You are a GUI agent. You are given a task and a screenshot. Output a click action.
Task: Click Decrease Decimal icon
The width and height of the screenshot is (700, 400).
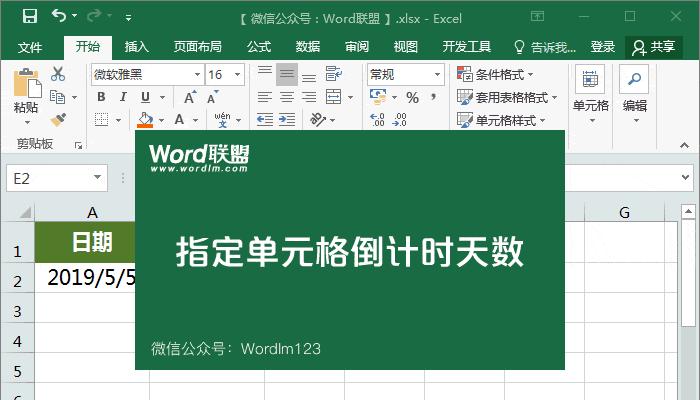point(400,120)
